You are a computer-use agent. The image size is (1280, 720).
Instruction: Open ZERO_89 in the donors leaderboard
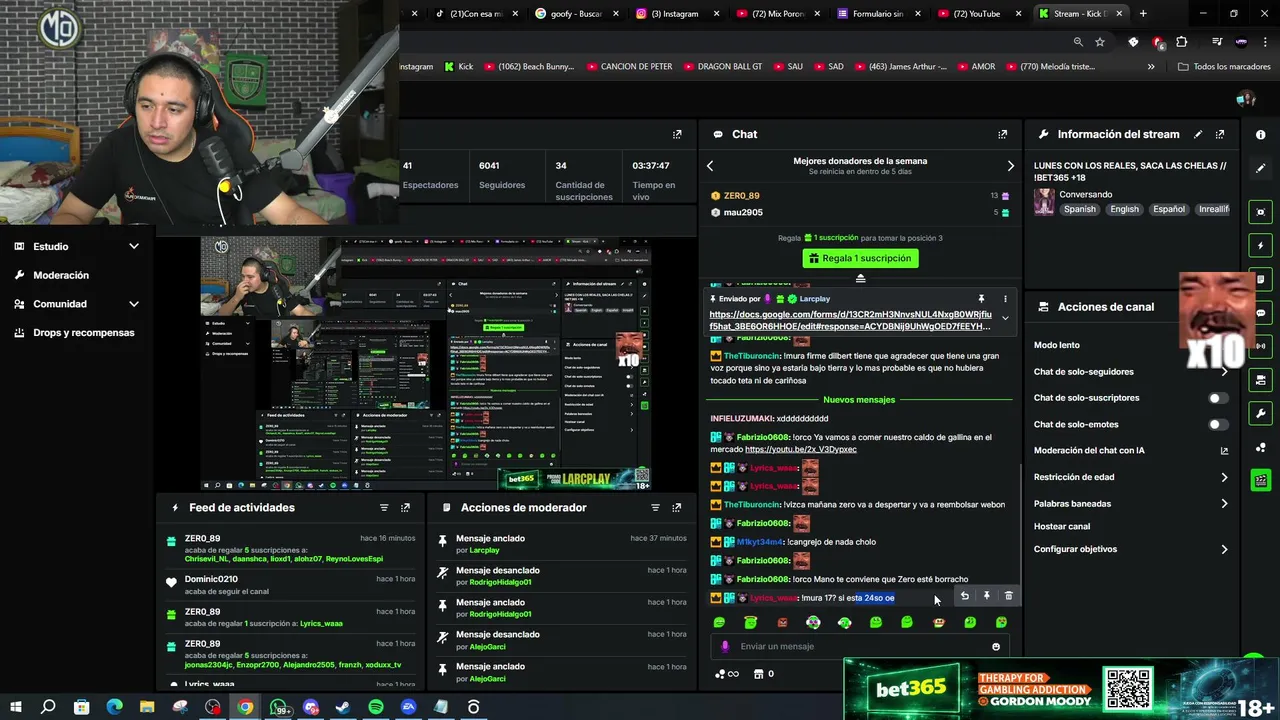pyautogui.click(x=741, y=196)
